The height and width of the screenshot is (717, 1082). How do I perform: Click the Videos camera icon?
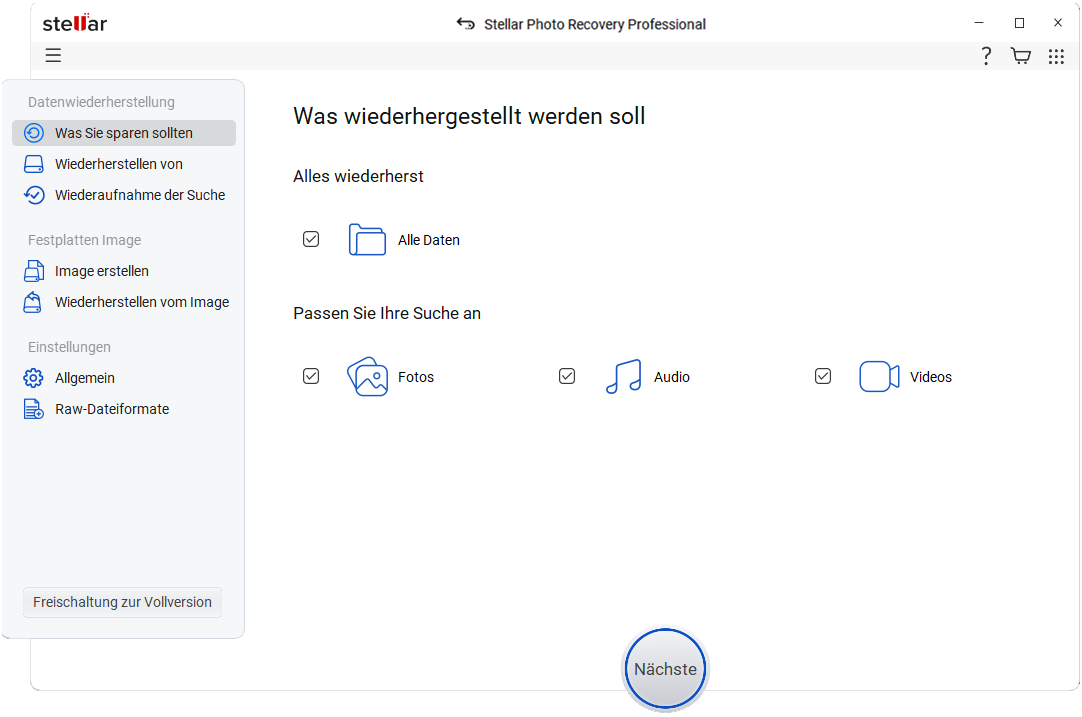pyautogui.click(x=879, y=377)
